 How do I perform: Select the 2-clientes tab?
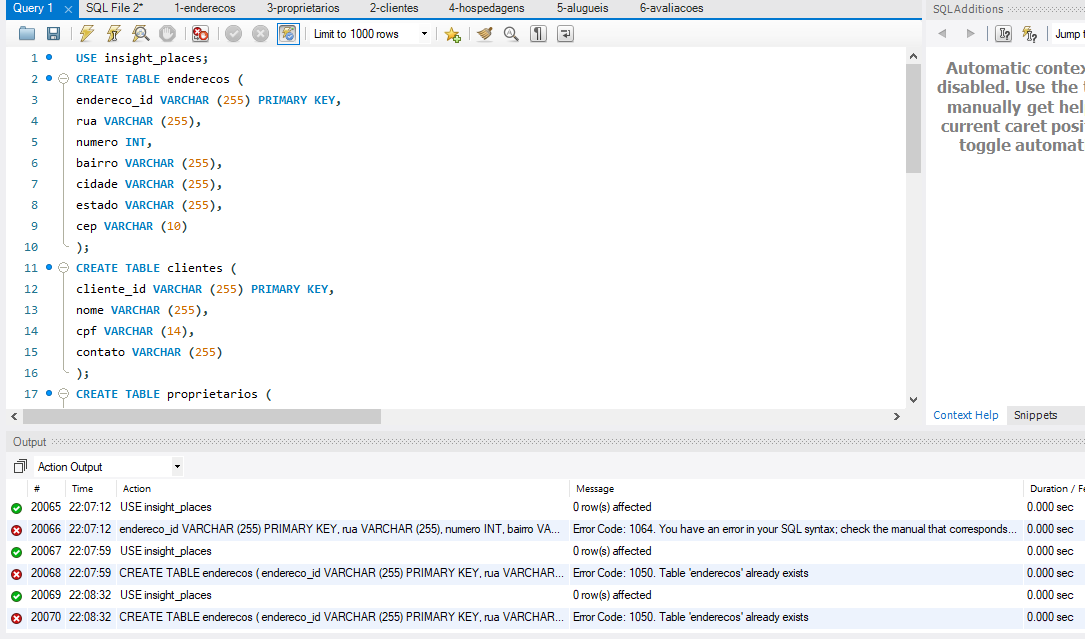tap(394, 8)
